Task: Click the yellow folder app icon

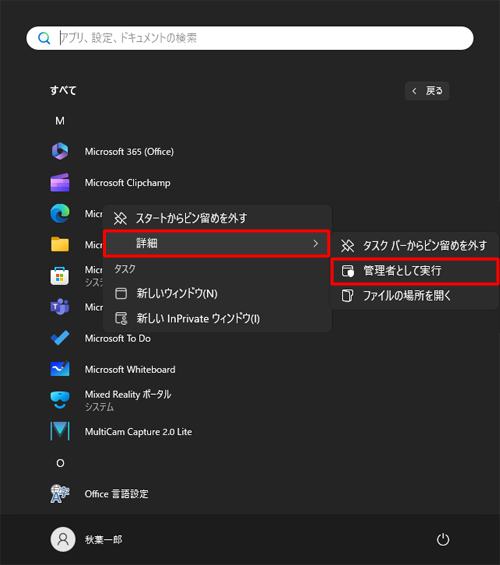Action: coord(60,244)
